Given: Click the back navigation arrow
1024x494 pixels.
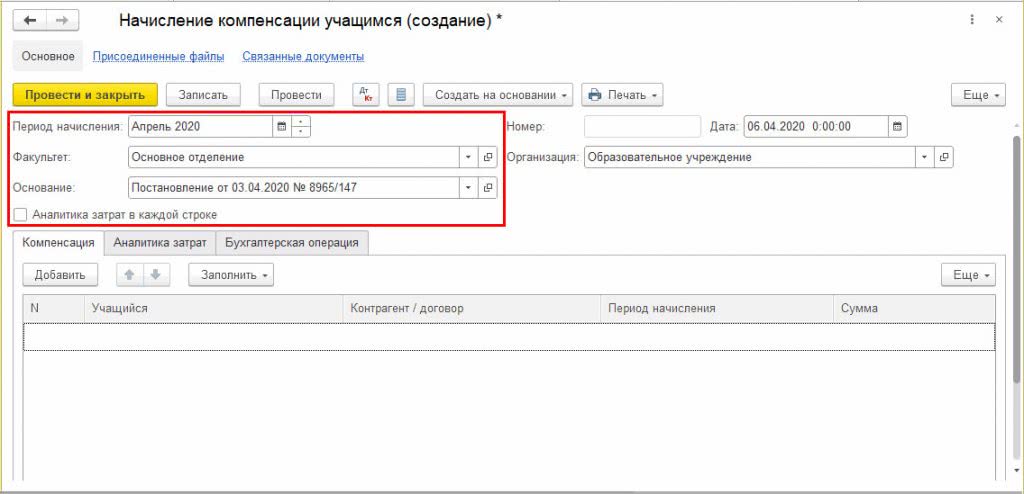Looking at the screenshot, I should pos(30,21).
